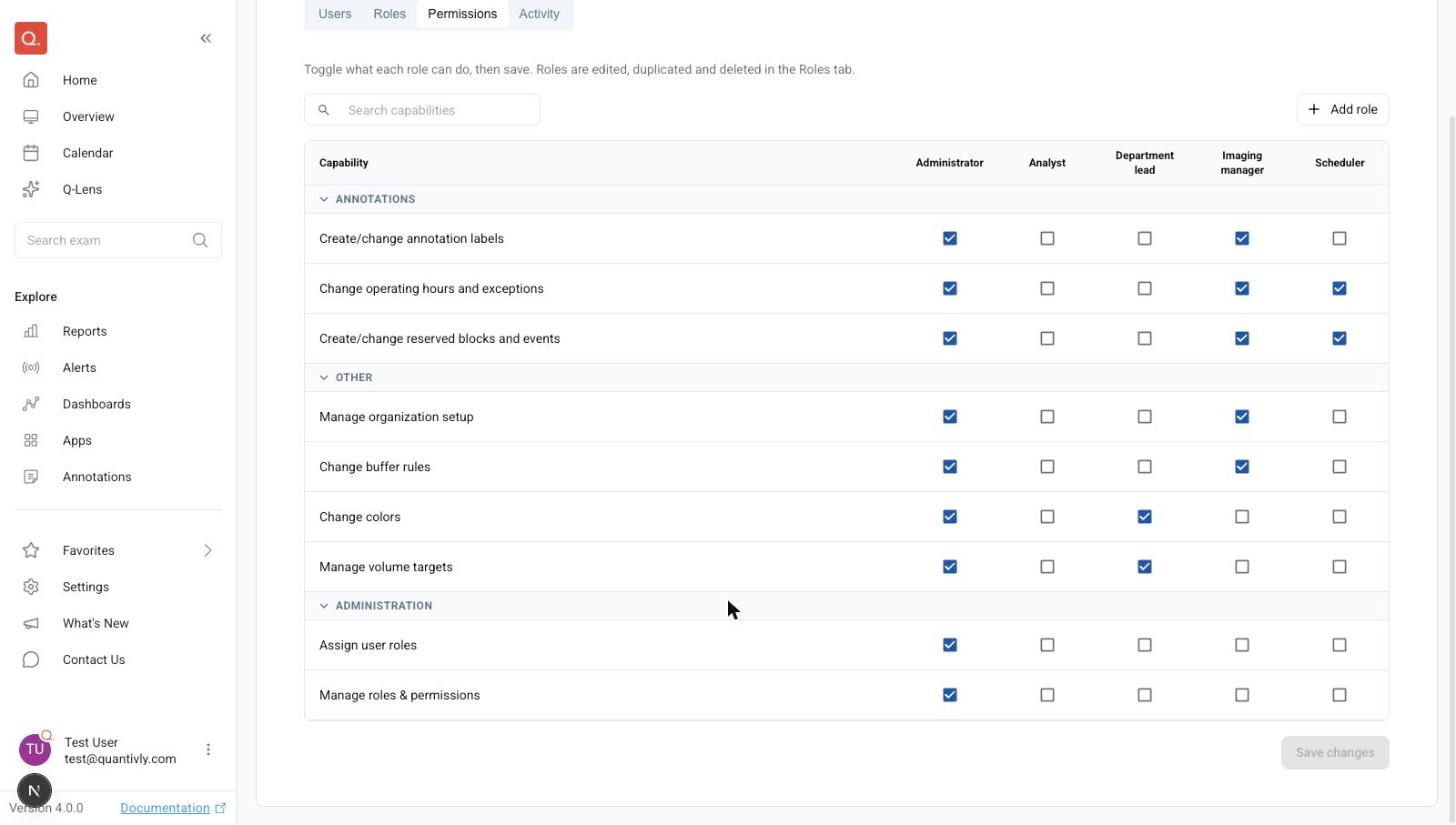1456x825 pixels.
Task: Click the Save changes button
Action: click(x=1335, y=753)
